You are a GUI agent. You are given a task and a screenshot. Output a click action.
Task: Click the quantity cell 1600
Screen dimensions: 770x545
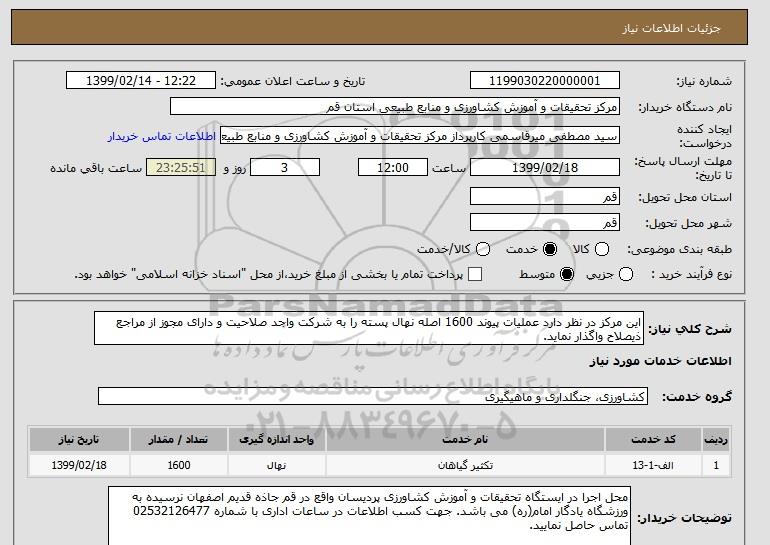178,465
